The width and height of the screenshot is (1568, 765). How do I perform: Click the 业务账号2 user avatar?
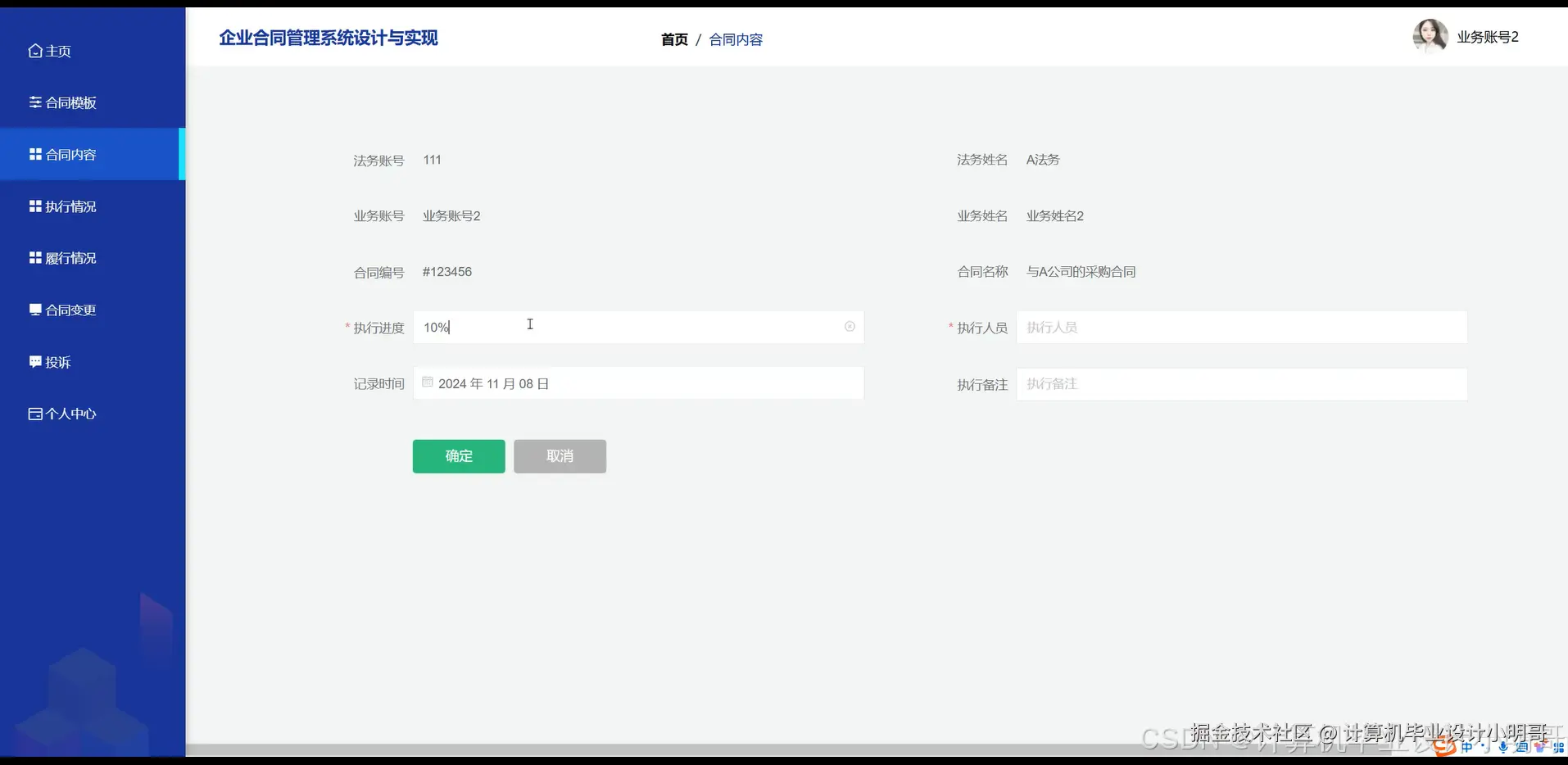tap(1430, 35)
